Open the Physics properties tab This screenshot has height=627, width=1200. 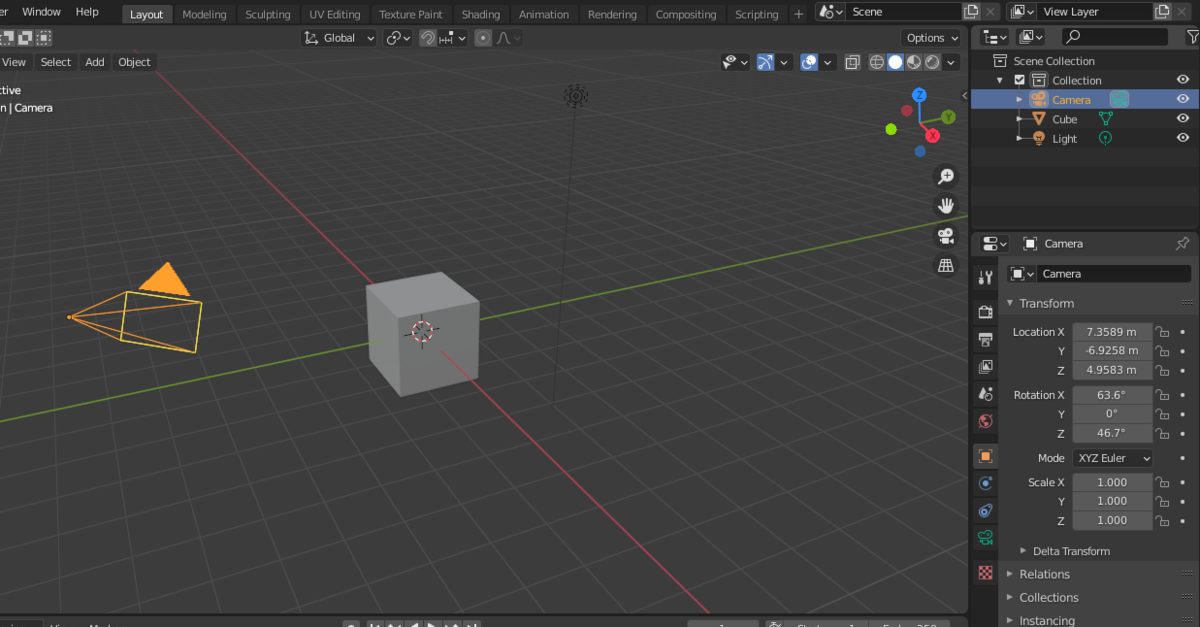985,483
